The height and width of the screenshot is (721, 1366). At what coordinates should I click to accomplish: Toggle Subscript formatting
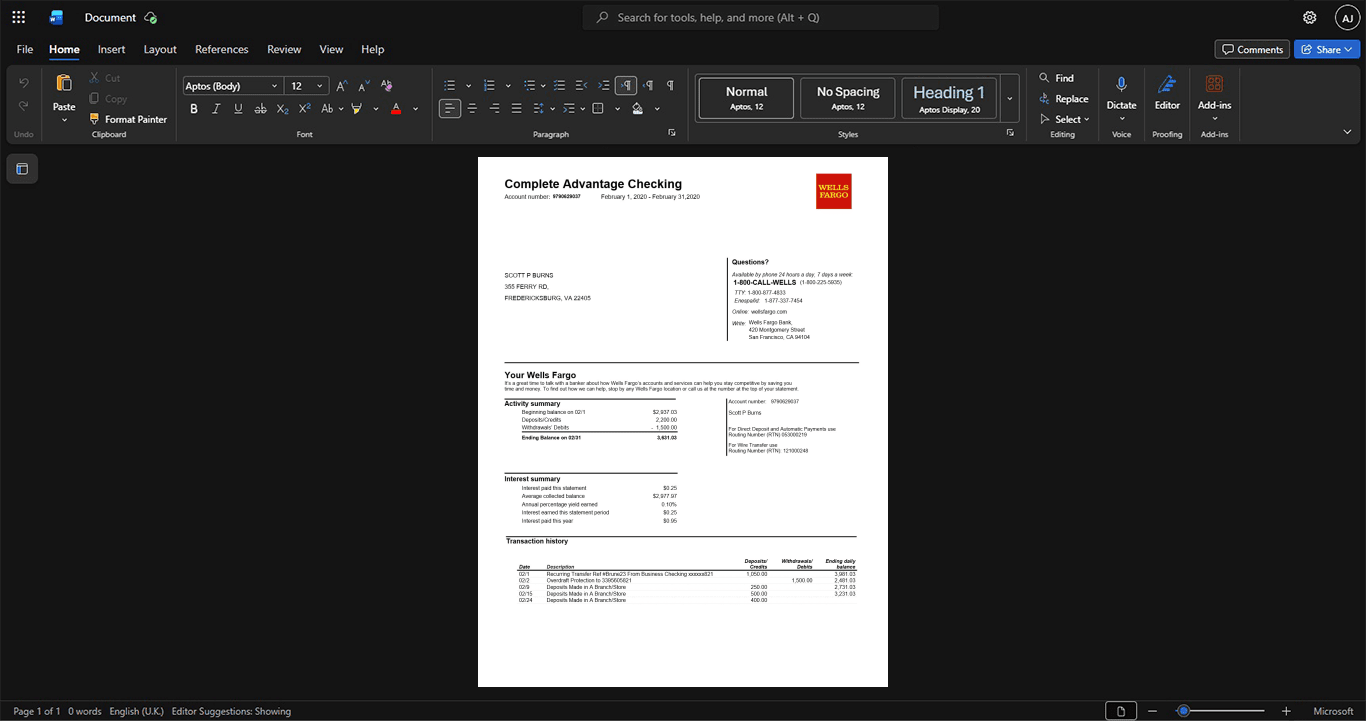(282, 109)
